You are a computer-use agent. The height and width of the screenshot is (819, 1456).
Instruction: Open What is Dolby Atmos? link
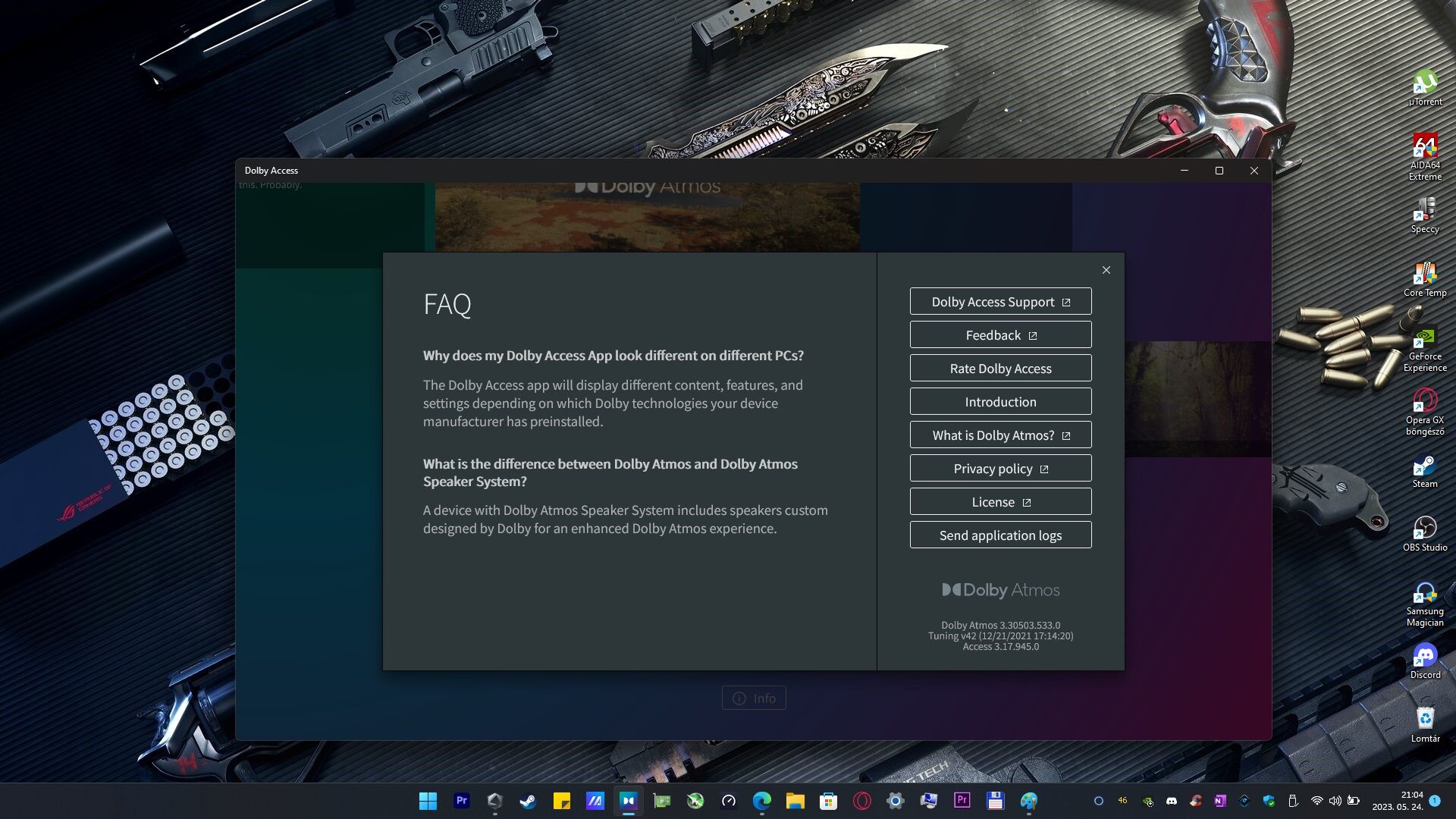(1000, 435)
